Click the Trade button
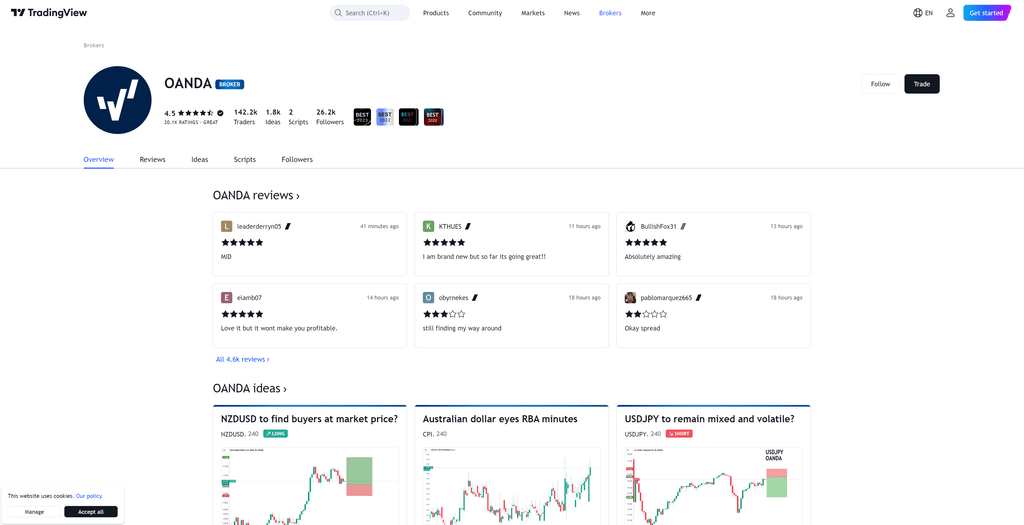 click(921, 84)
